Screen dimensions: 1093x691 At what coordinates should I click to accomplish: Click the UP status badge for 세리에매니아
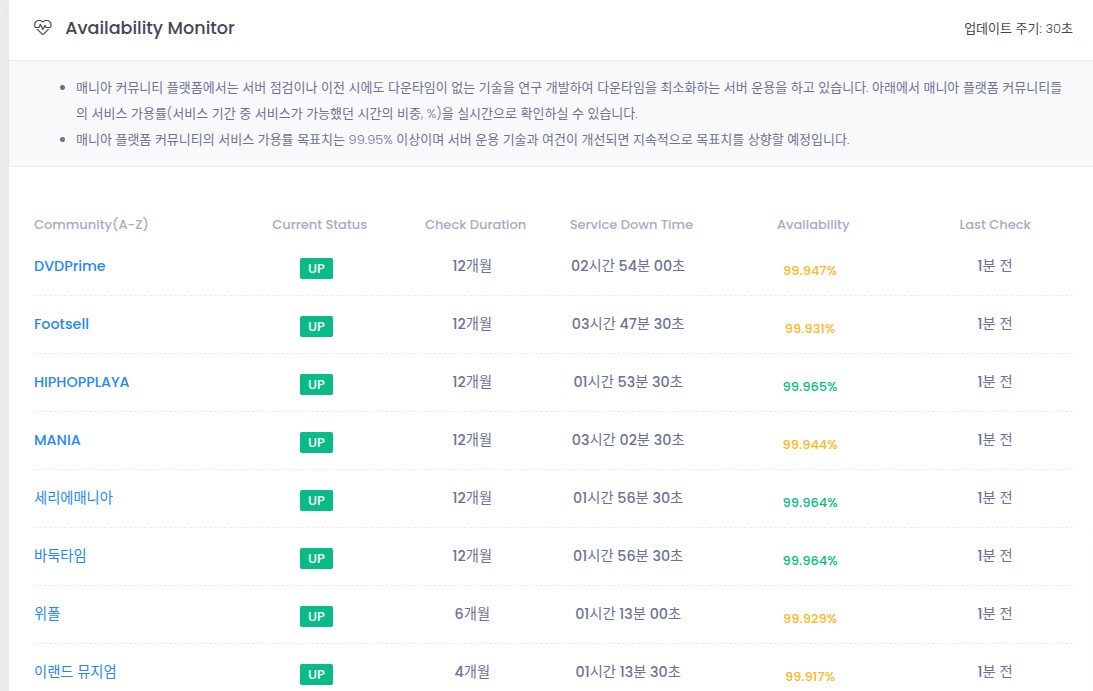click(316, 500)
